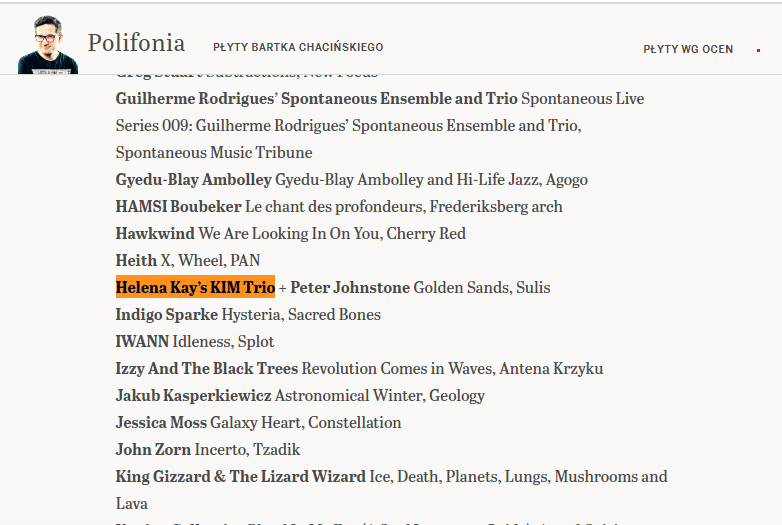Click the Hawkwind entry
Image resolution: width=782 pixels, height=525 pixels.
(291, 233)
